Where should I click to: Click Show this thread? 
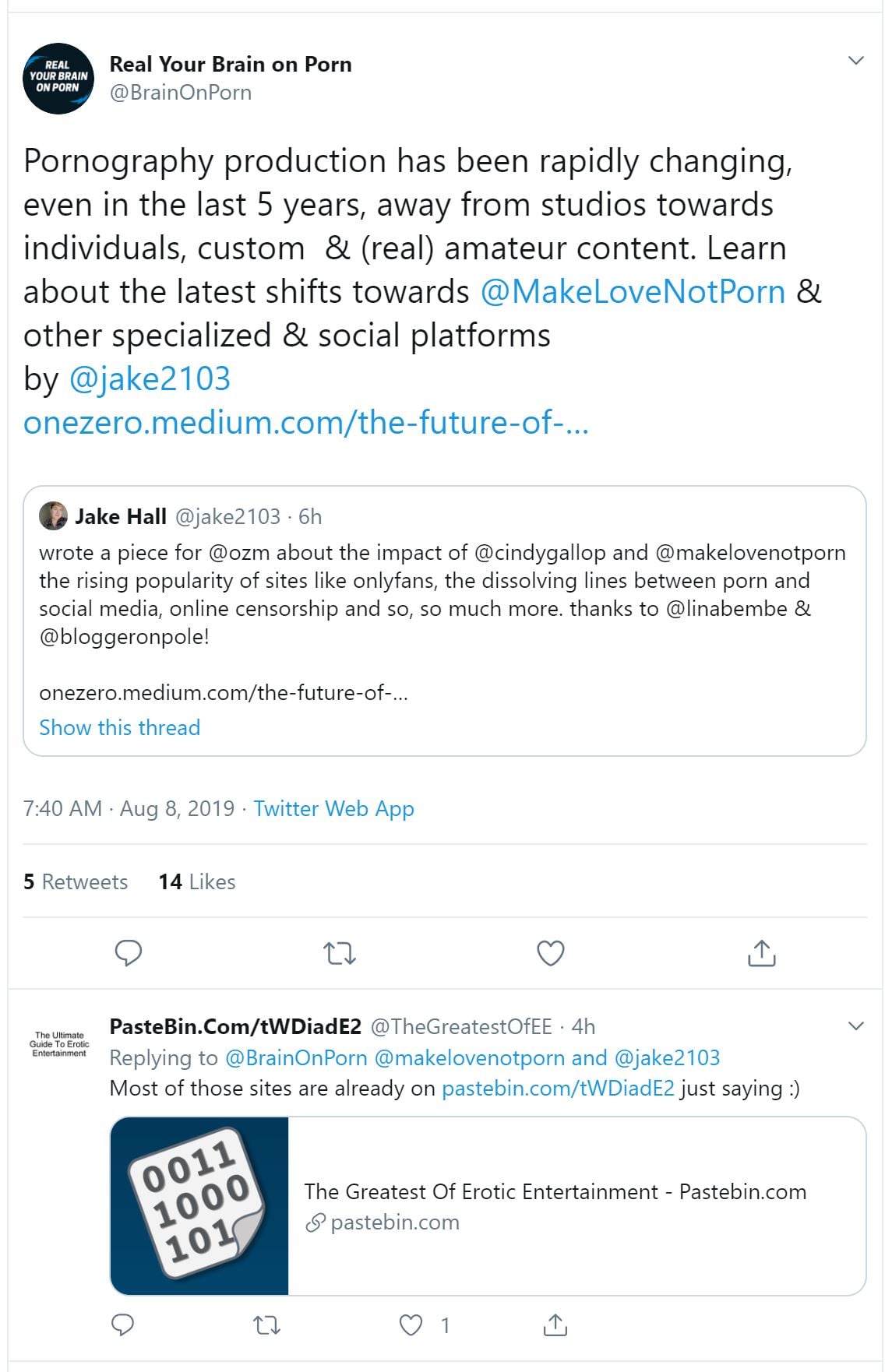point(119,727)
